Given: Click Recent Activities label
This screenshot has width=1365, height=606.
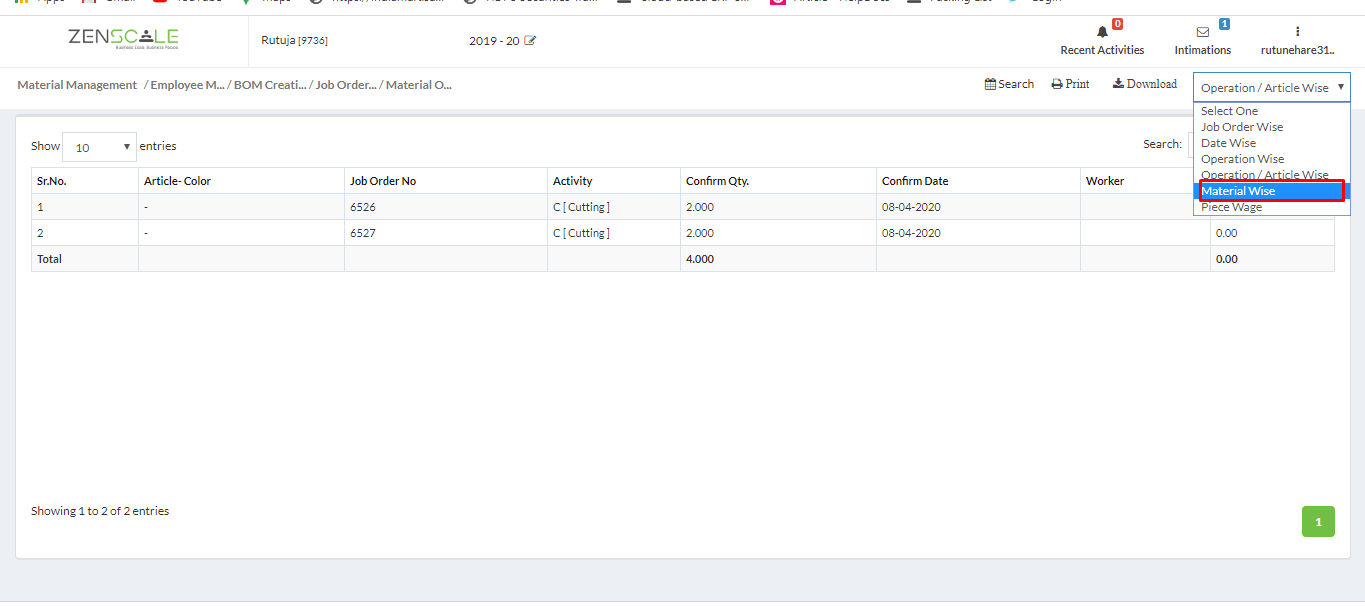Looking at the screenshot, I should point(1102,50).
